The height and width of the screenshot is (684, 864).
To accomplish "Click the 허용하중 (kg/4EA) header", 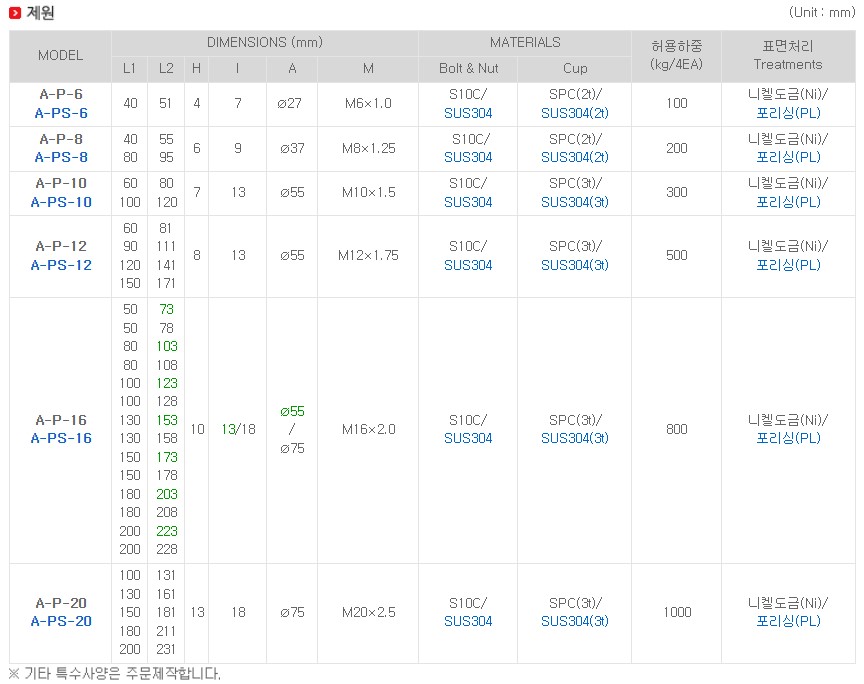I will [676, 55].
